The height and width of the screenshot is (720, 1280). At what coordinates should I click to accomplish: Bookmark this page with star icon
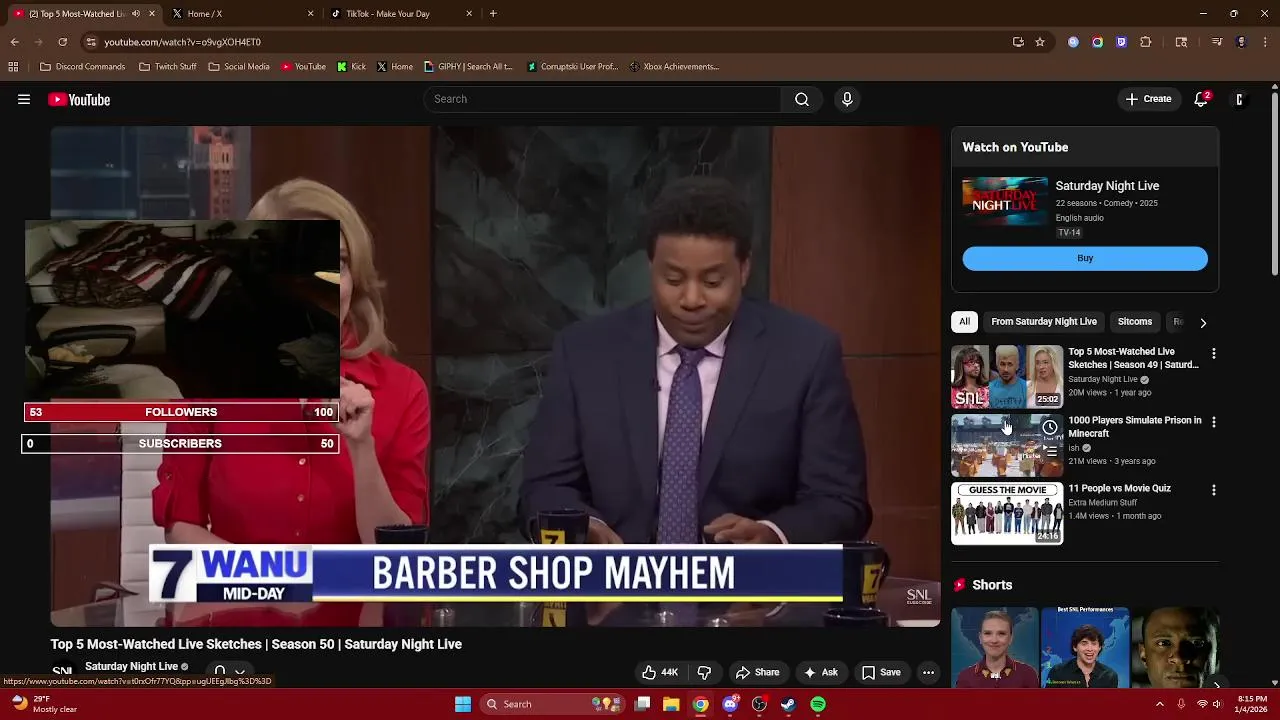coord(1040,42)
